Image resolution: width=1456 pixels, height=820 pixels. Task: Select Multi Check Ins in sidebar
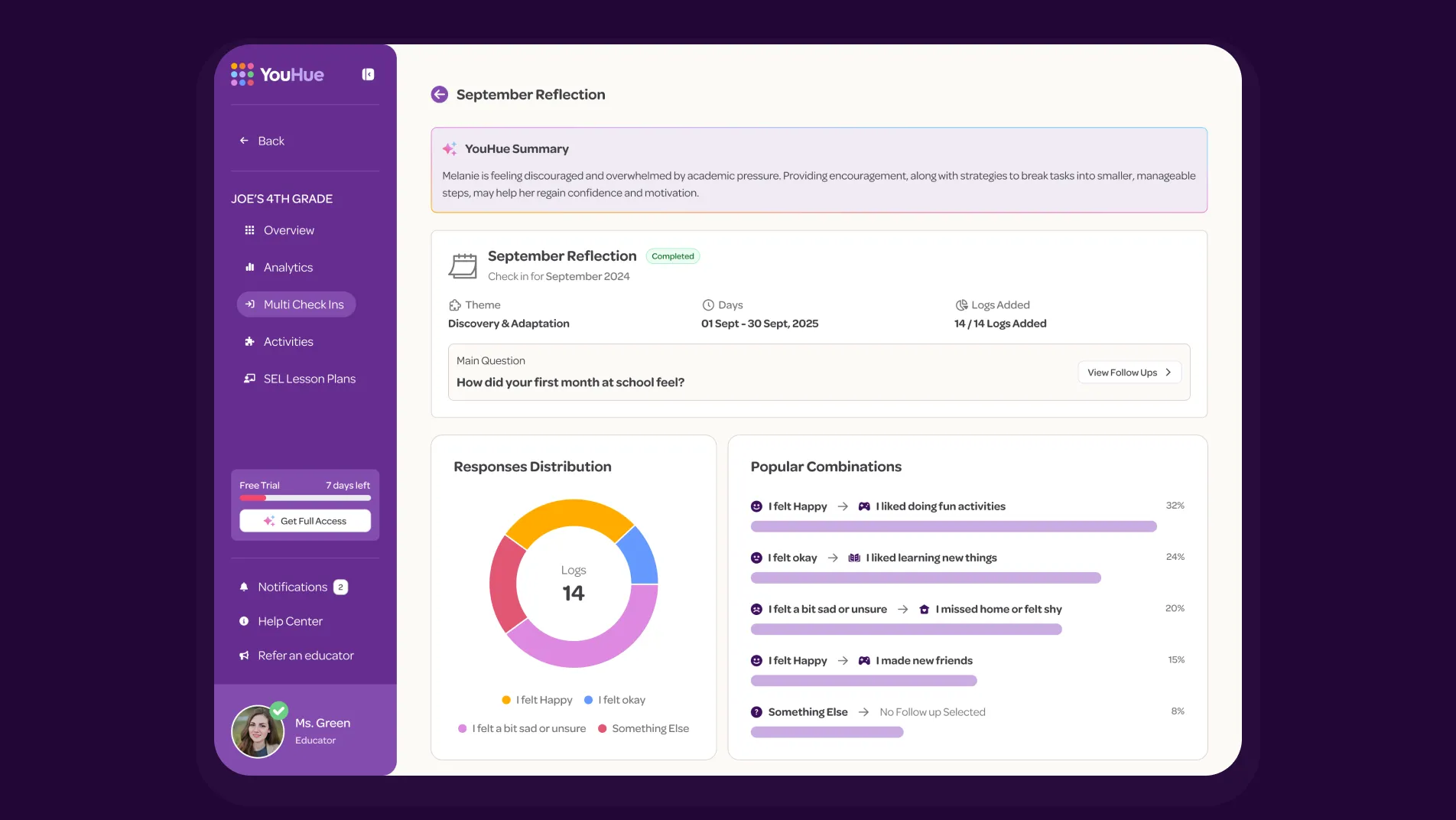click(x=297, y=304)
